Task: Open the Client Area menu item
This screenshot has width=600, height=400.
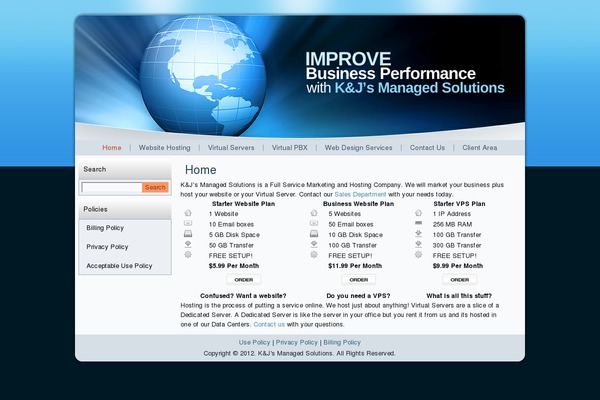Action: 480,148
